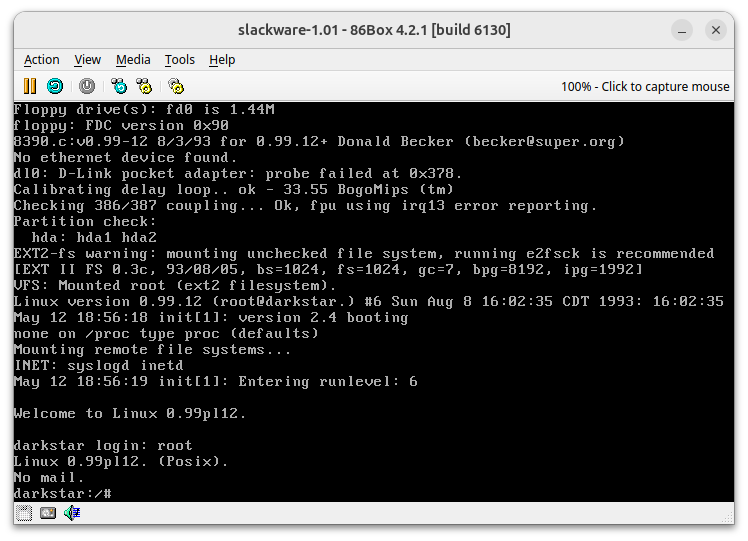Click the 'none on /proc type proc' line

[166, 333]
